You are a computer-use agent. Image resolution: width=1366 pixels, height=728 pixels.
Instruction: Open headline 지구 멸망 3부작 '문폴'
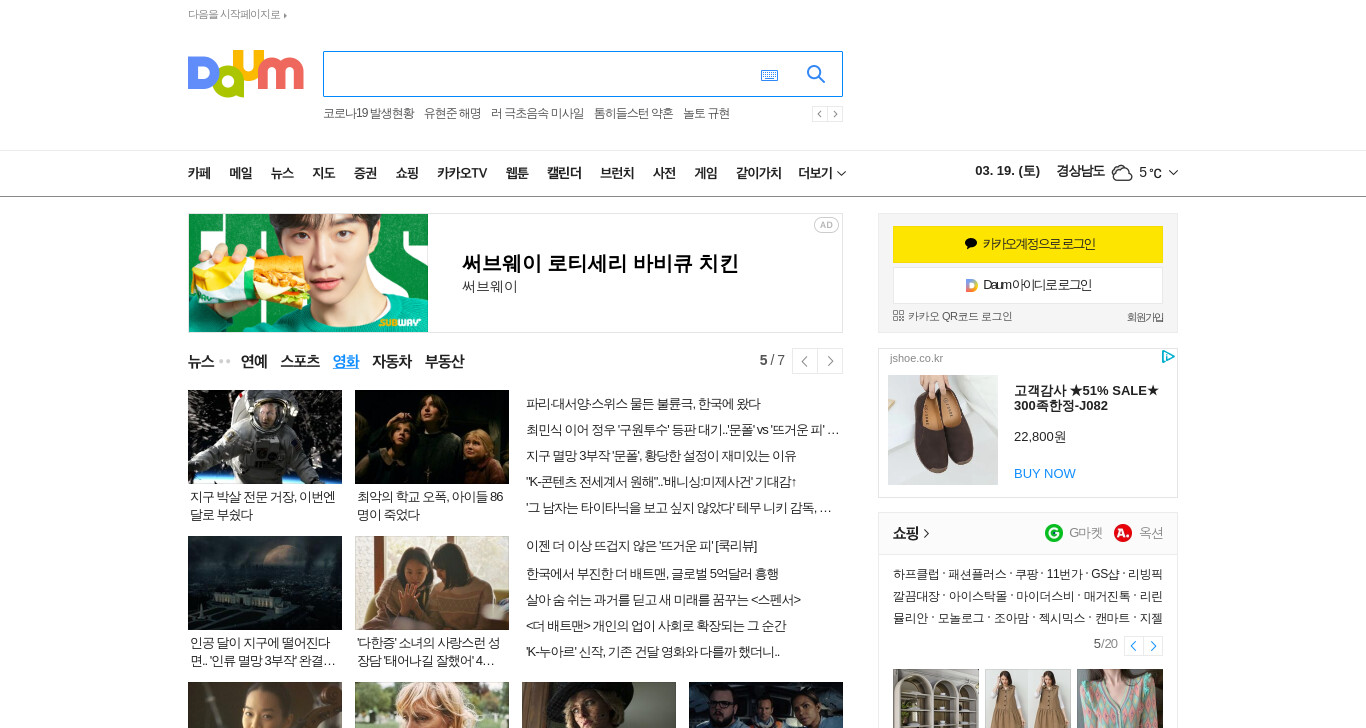pyautogui.click(x=661, y=456)
